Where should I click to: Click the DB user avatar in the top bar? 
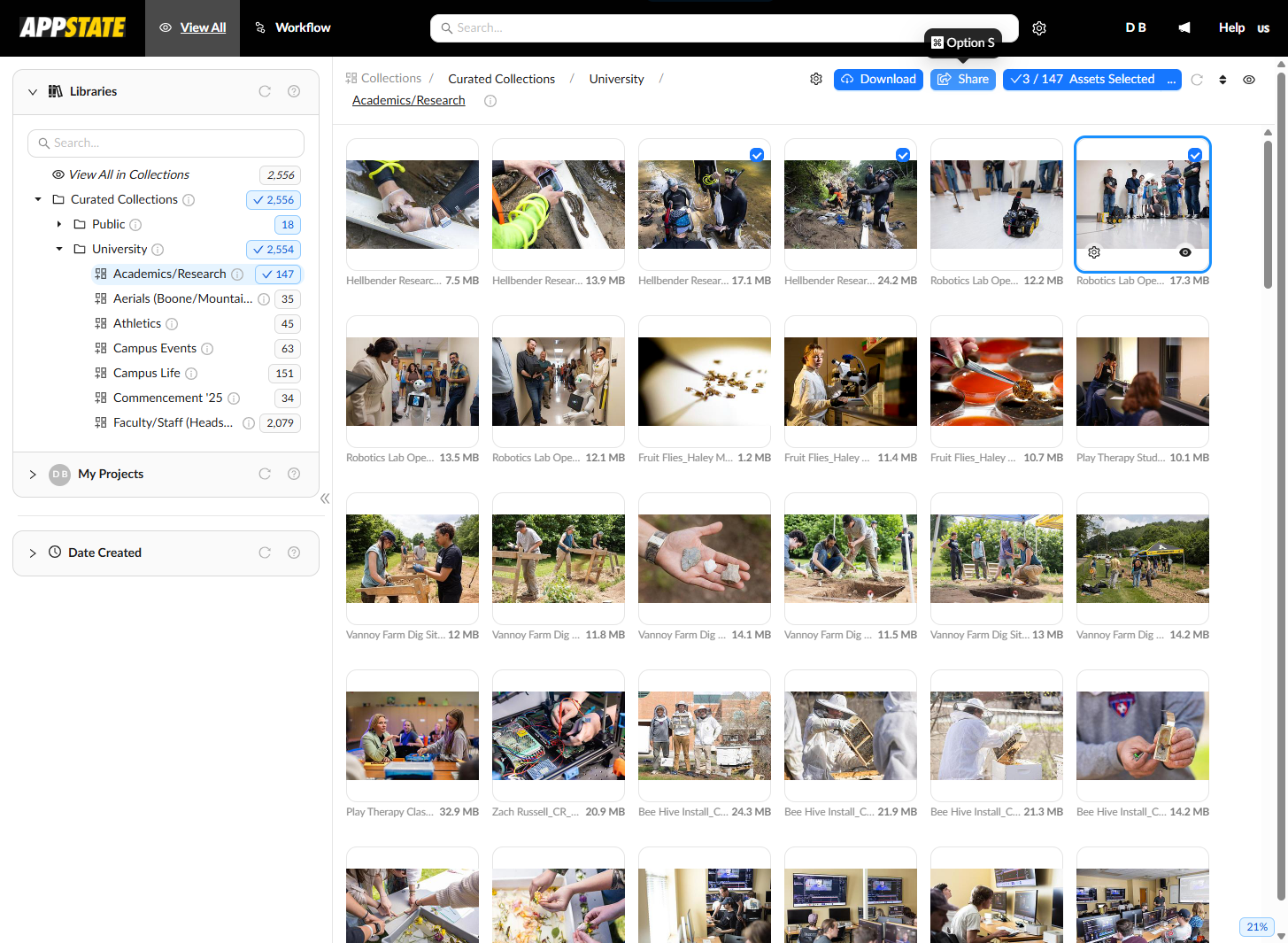1136,27
